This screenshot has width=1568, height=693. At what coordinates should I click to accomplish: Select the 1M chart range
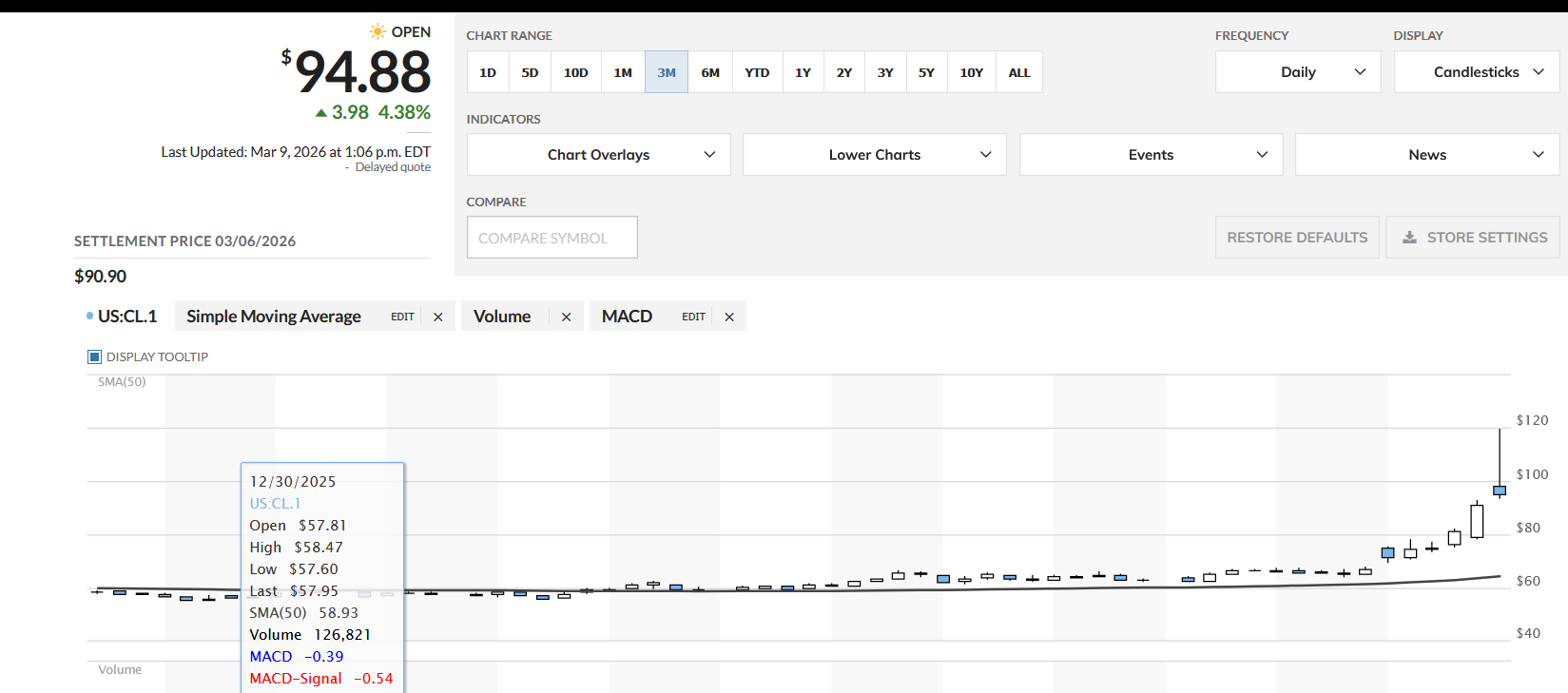[623, 72]
